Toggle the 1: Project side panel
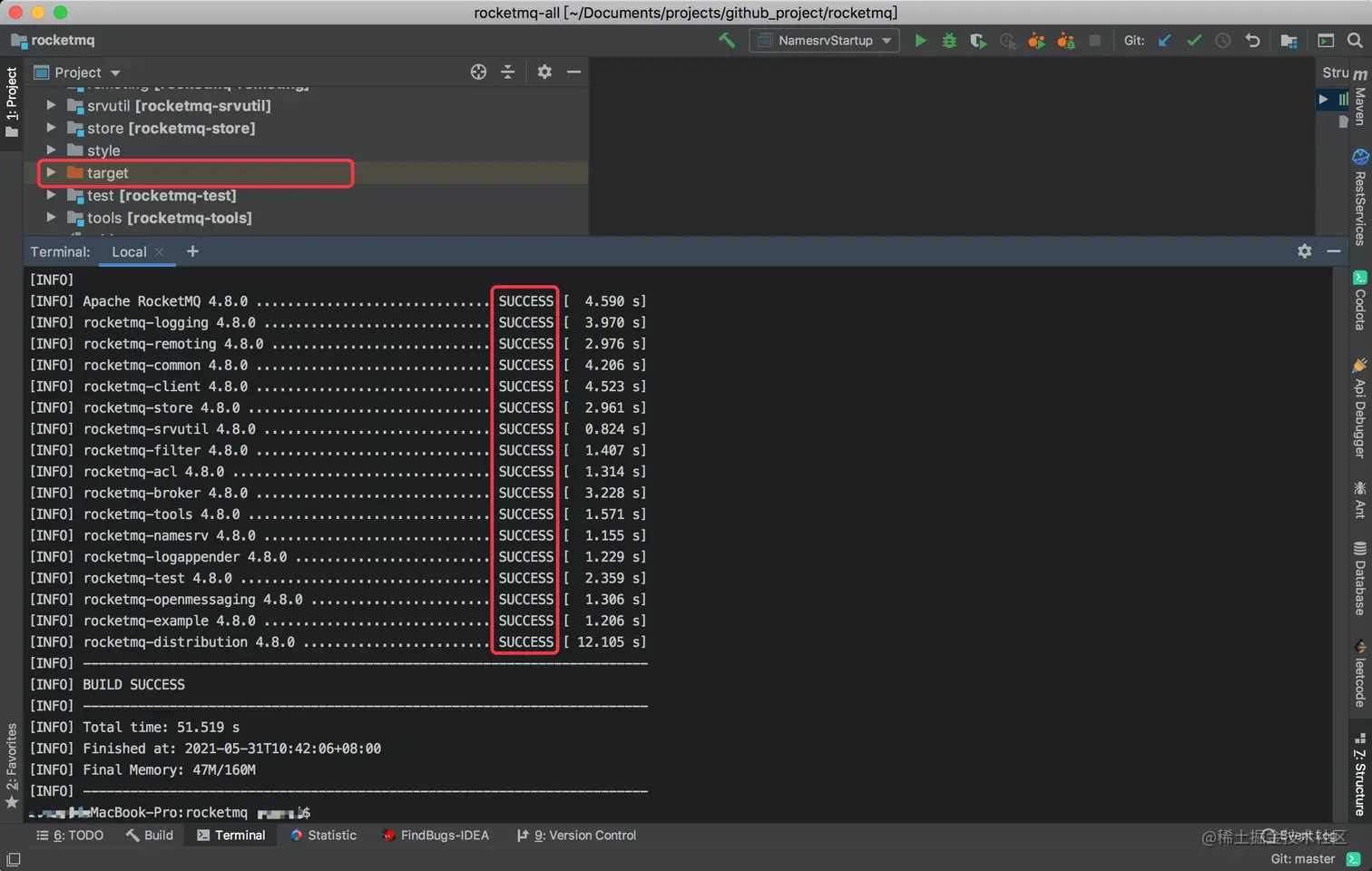 (x=12, y=103)
